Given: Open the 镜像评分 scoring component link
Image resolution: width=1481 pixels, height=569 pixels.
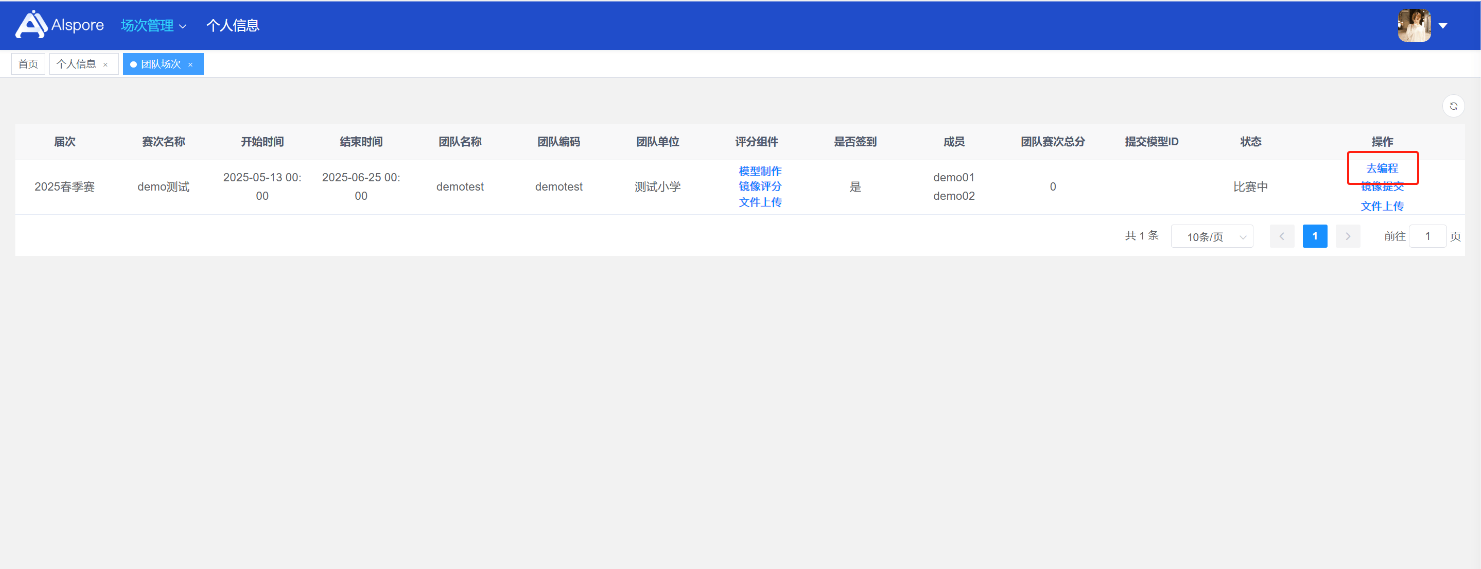Looking at the screenshot, I should (760, 186).
